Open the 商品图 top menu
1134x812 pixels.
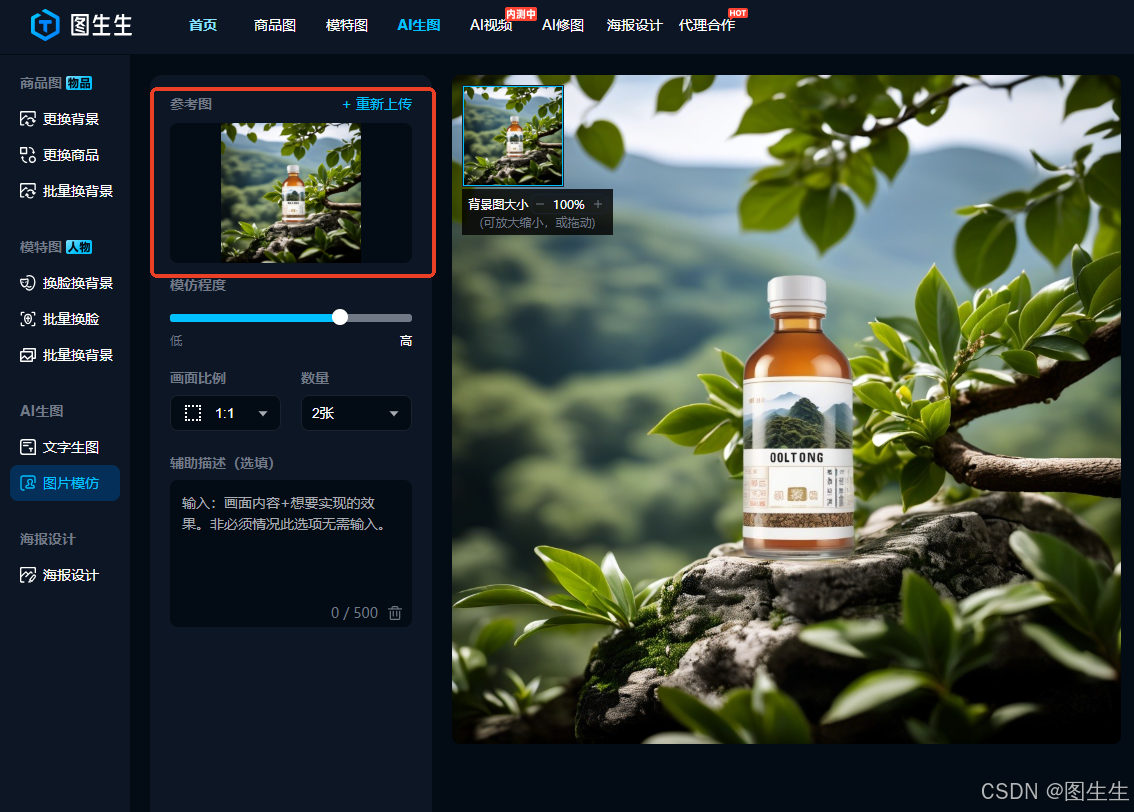click(275, 25)
